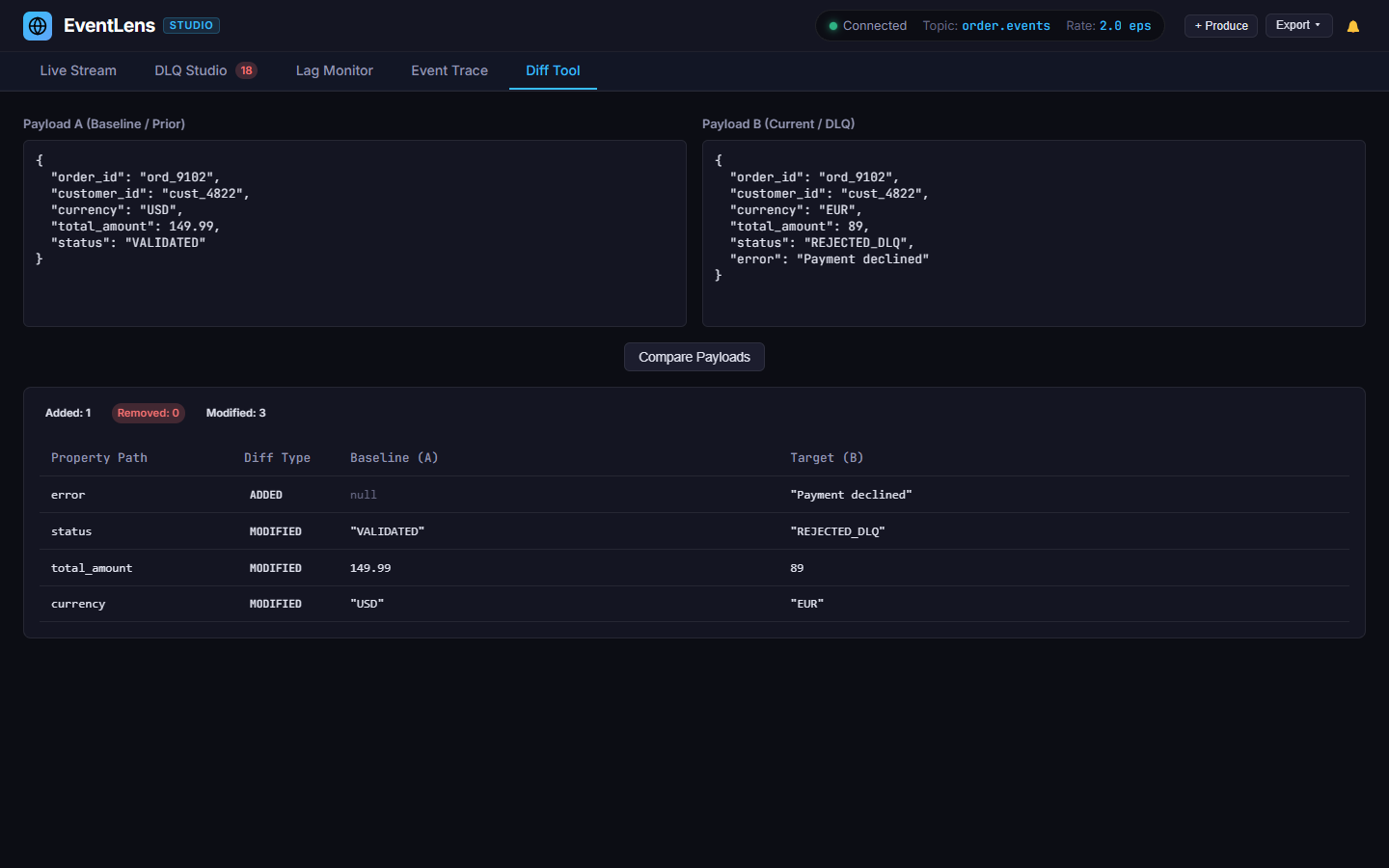Focus the Payload B current text area
Image resolution: width=1389 pixels, height=868 pixels.
pyautogui.click(x=1034, y=233)
